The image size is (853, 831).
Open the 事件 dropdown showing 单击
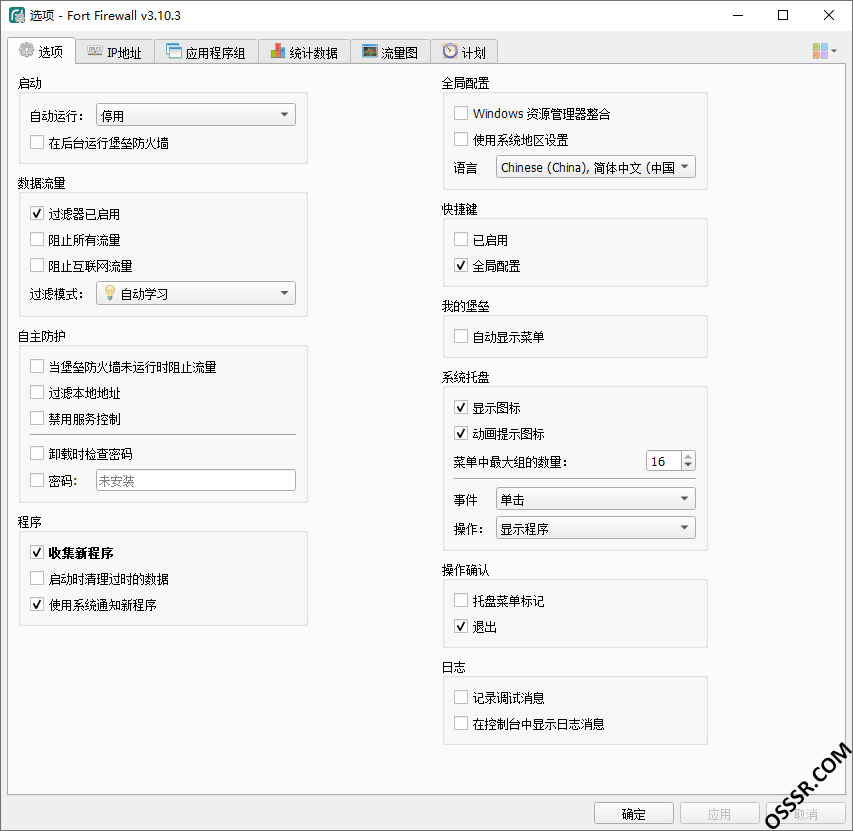596,499
